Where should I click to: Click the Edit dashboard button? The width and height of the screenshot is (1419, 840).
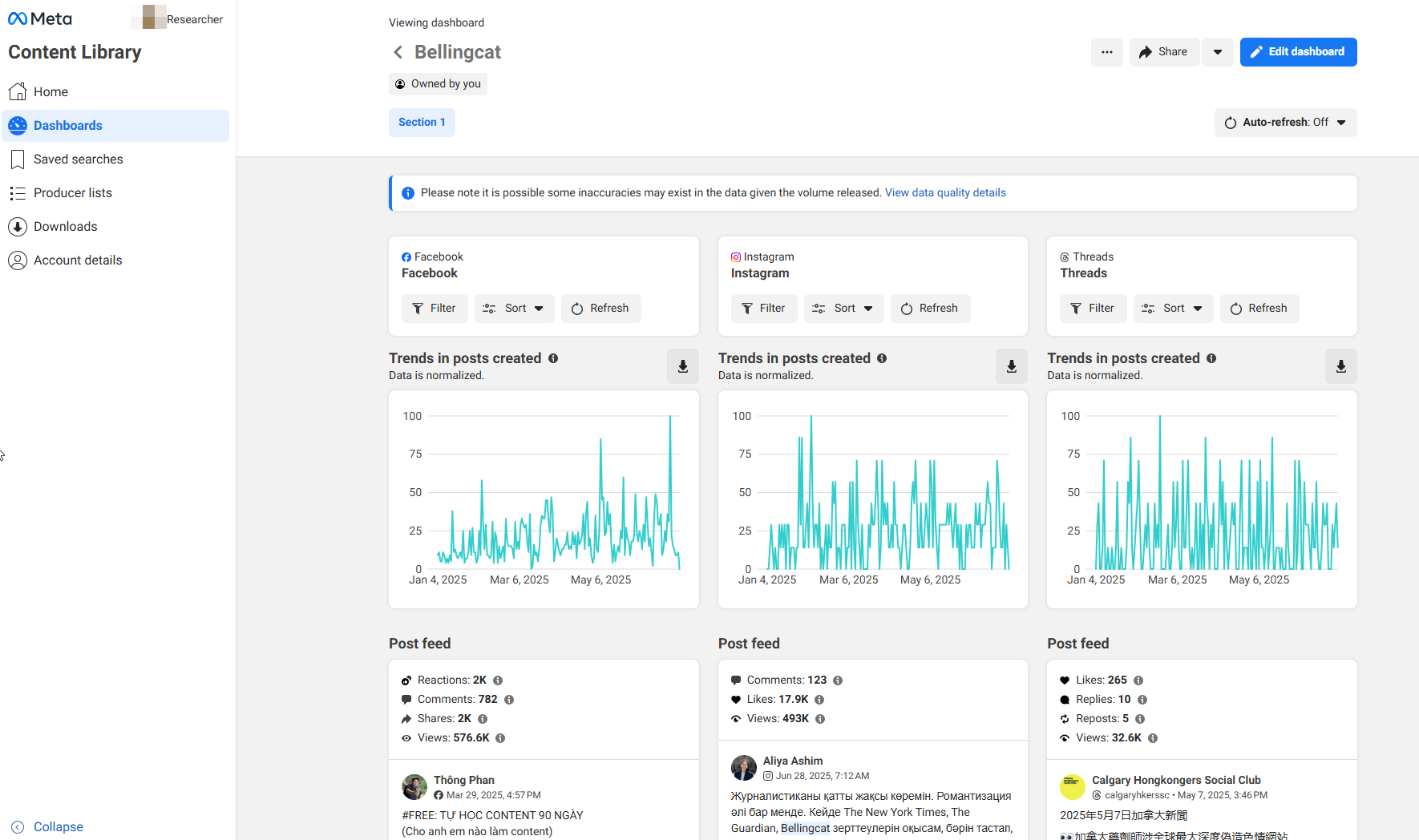[x=1298, y=52]
